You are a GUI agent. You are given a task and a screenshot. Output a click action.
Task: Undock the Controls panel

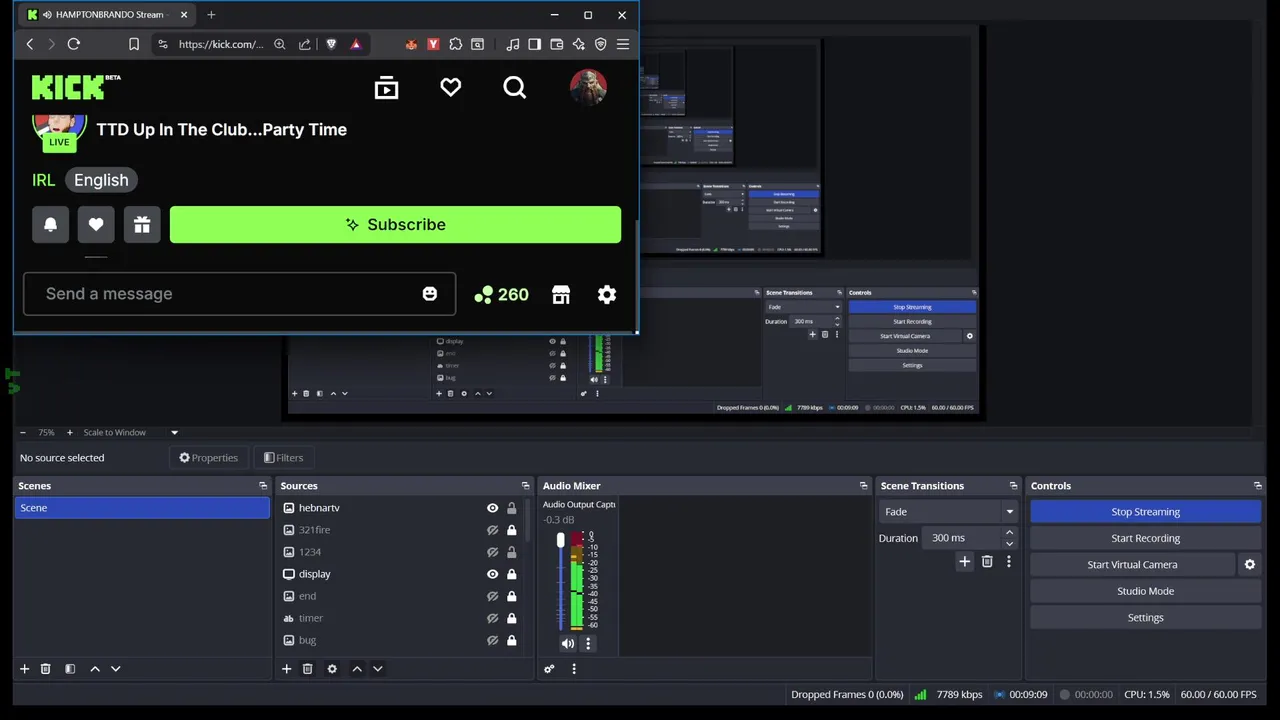1258,486
